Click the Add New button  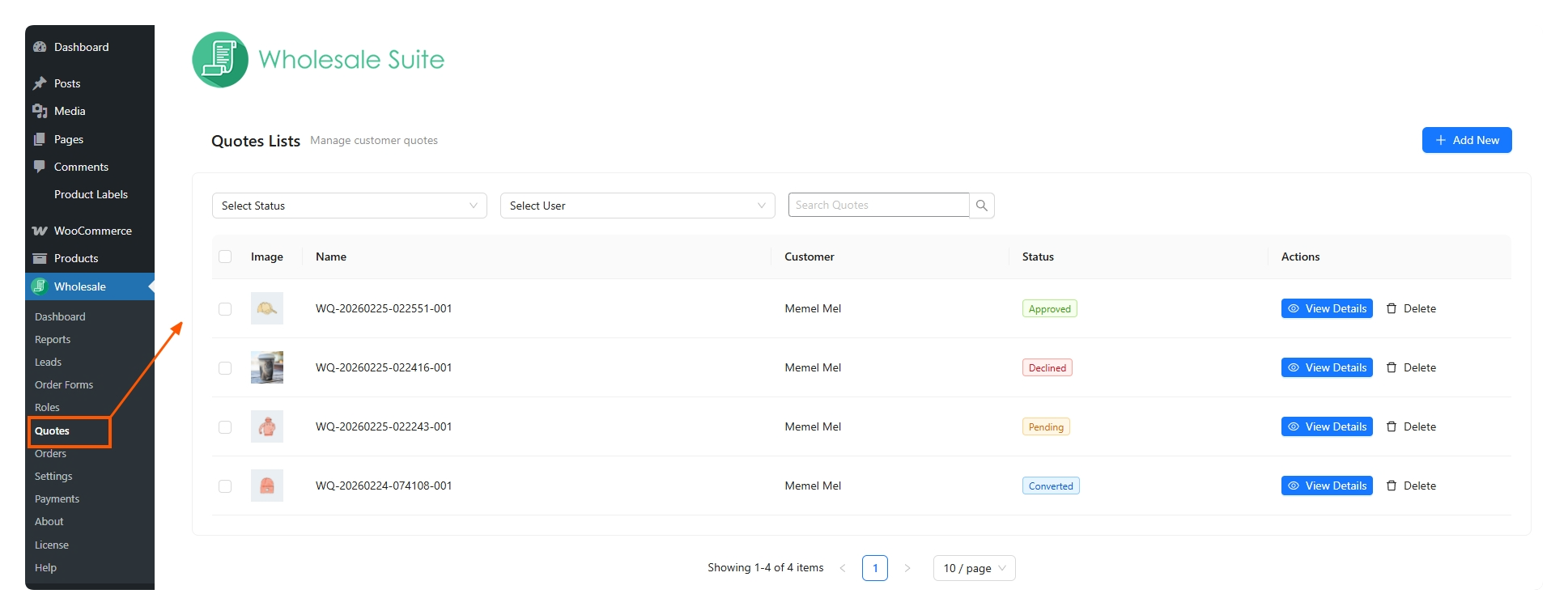pos(1466,140)
